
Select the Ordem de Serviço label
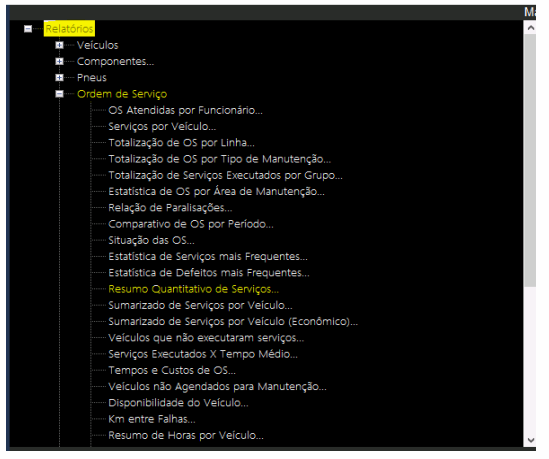122,94
